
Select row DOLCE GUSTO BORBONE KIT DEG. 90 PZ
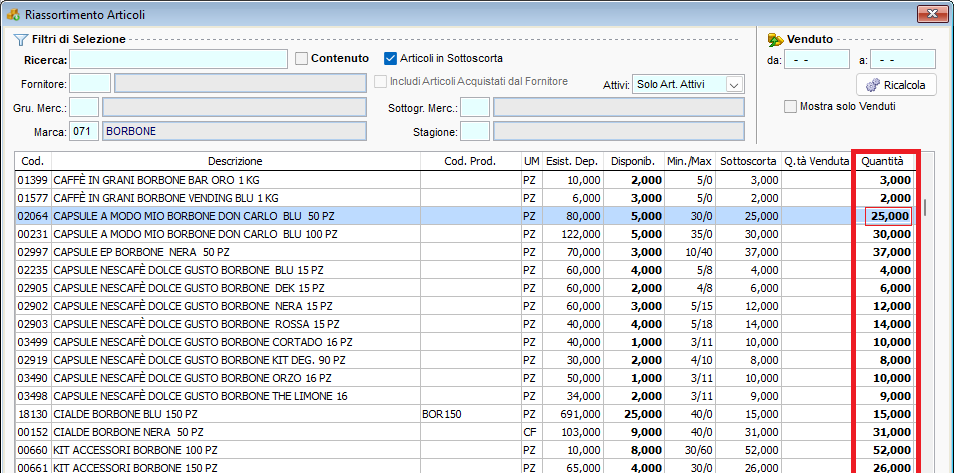(465, 360)
